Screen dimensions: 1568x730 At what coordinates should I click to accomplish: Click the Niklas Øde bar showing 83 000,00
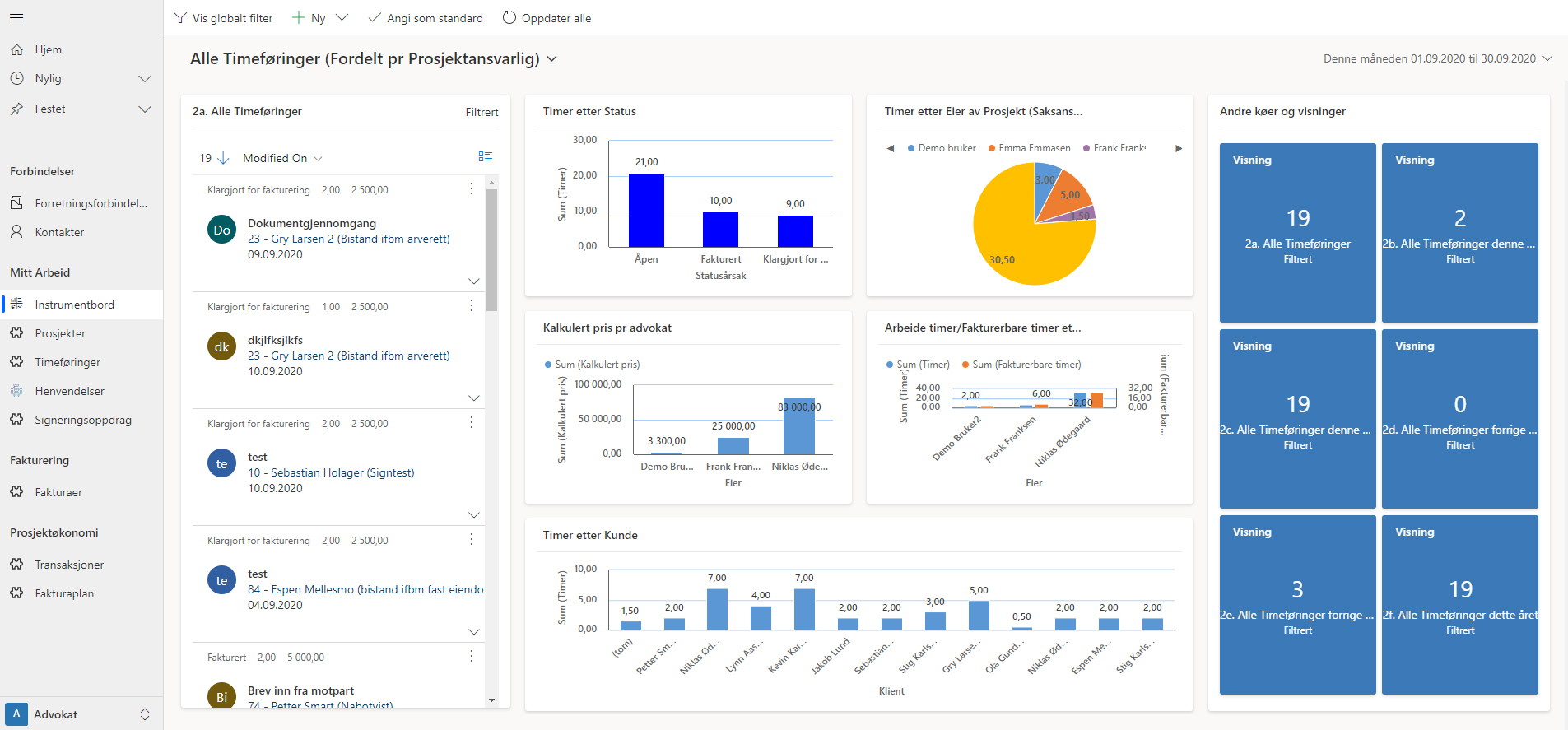tap(798, 425)
